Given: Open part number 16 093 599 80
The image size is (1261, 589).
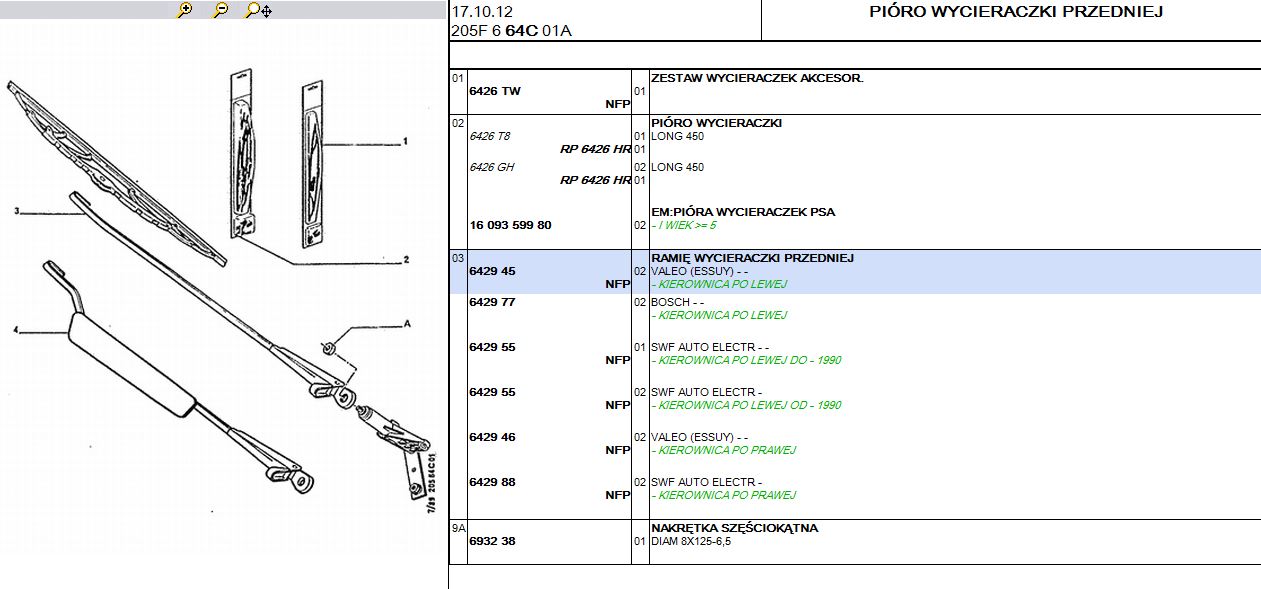Looking at the screenshot, I should click(x=510, y=225).
